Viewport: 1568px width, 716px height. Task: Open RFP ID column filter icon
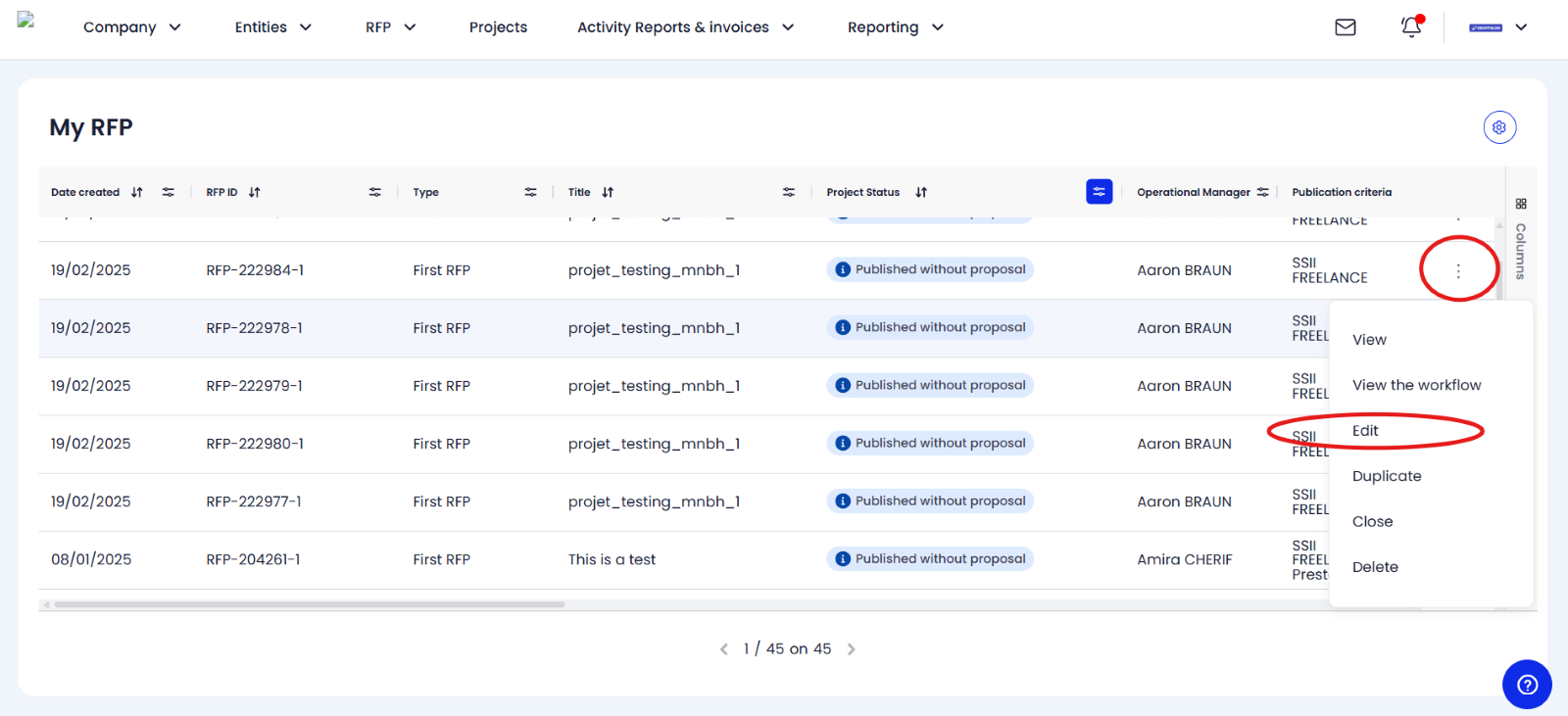(374, 192)
